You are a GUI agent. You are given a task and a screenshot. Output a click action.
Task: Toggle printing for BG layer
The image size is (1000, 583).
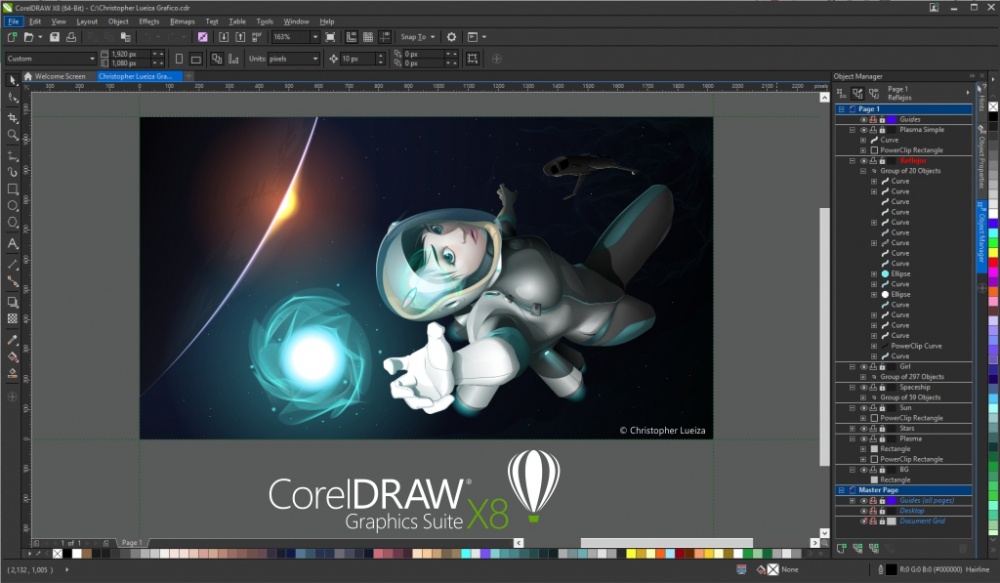point(873,469)
